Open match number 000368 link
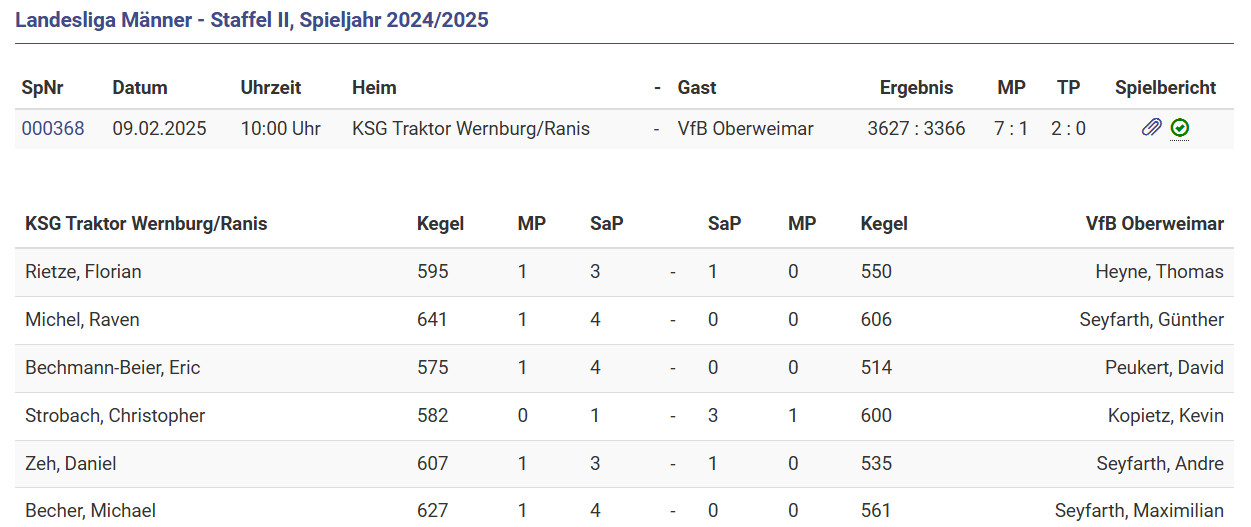 (x=53, y=128)
